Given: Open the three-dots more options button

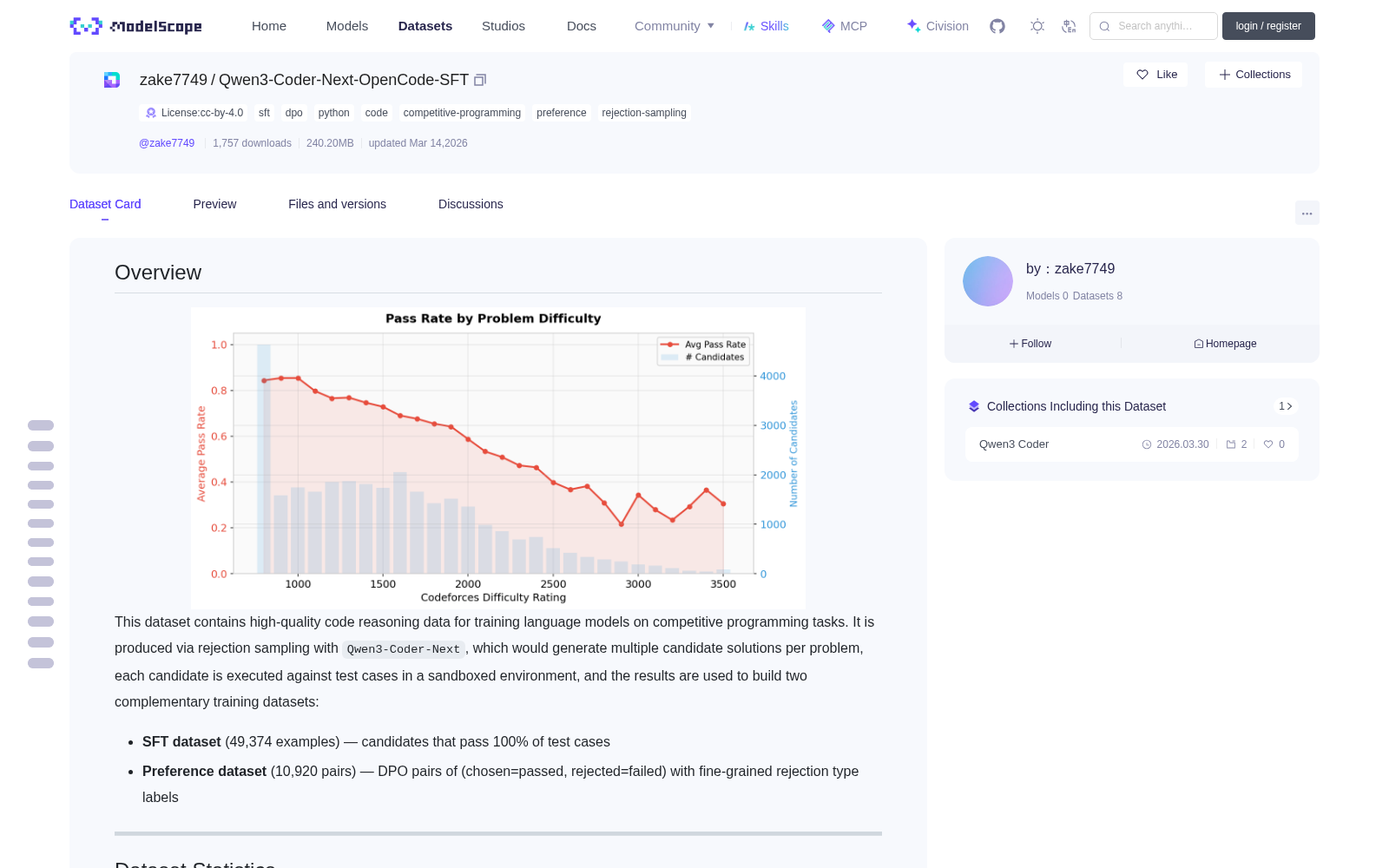Looking at the screenshot, I should tap(1307, 213).
